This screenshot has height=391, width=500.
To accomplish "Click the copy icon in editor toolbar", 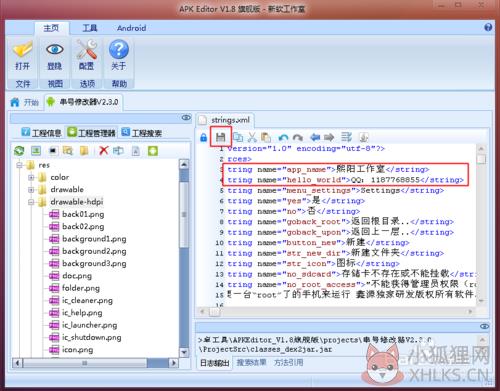I will pyautogui.click(x=238, y=137).
